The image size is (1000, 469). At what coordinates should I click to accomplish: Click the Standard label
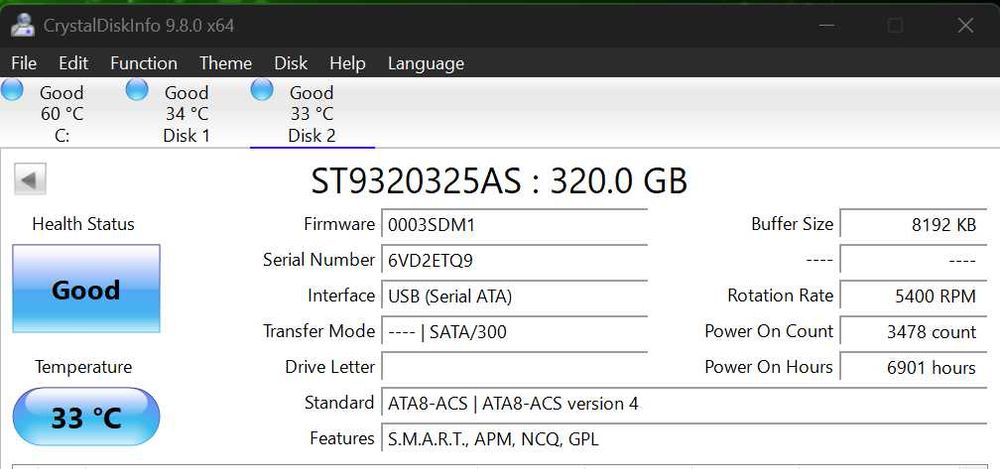pyautogui.click(x=339, y=403)
